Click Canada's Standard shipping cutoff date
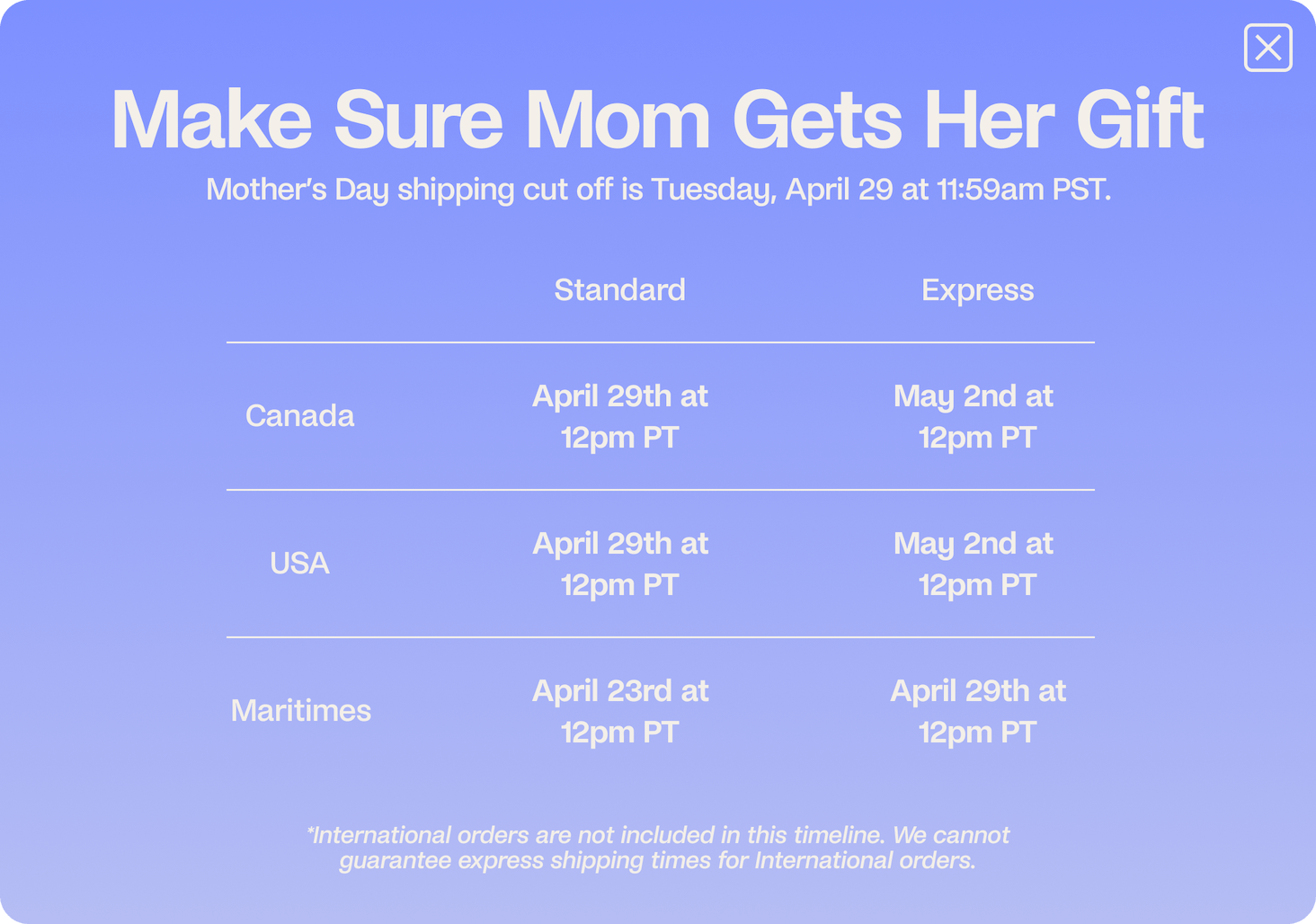Image resolution: width=1316 pixels, height=924 pixels. coord(619,417)
